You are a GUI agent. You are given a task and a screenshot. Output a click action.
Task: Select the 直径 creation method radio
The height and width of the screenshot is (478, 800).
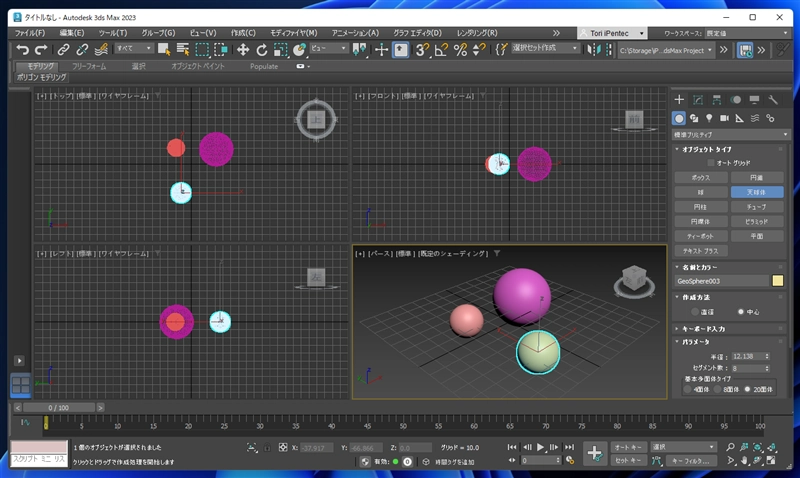[695, 312]
